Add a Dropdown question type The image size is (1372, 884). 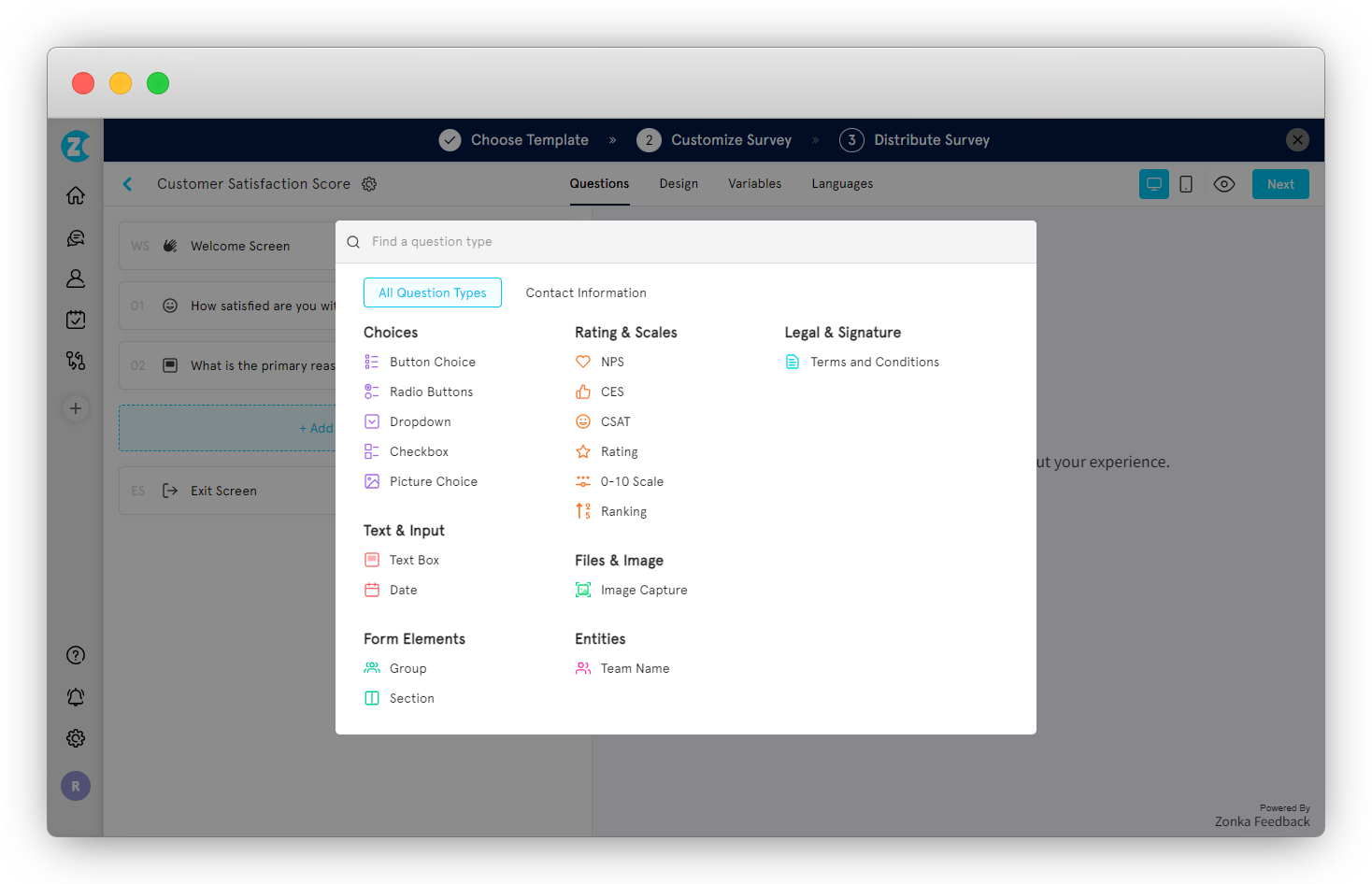click(x=421, y=421)
